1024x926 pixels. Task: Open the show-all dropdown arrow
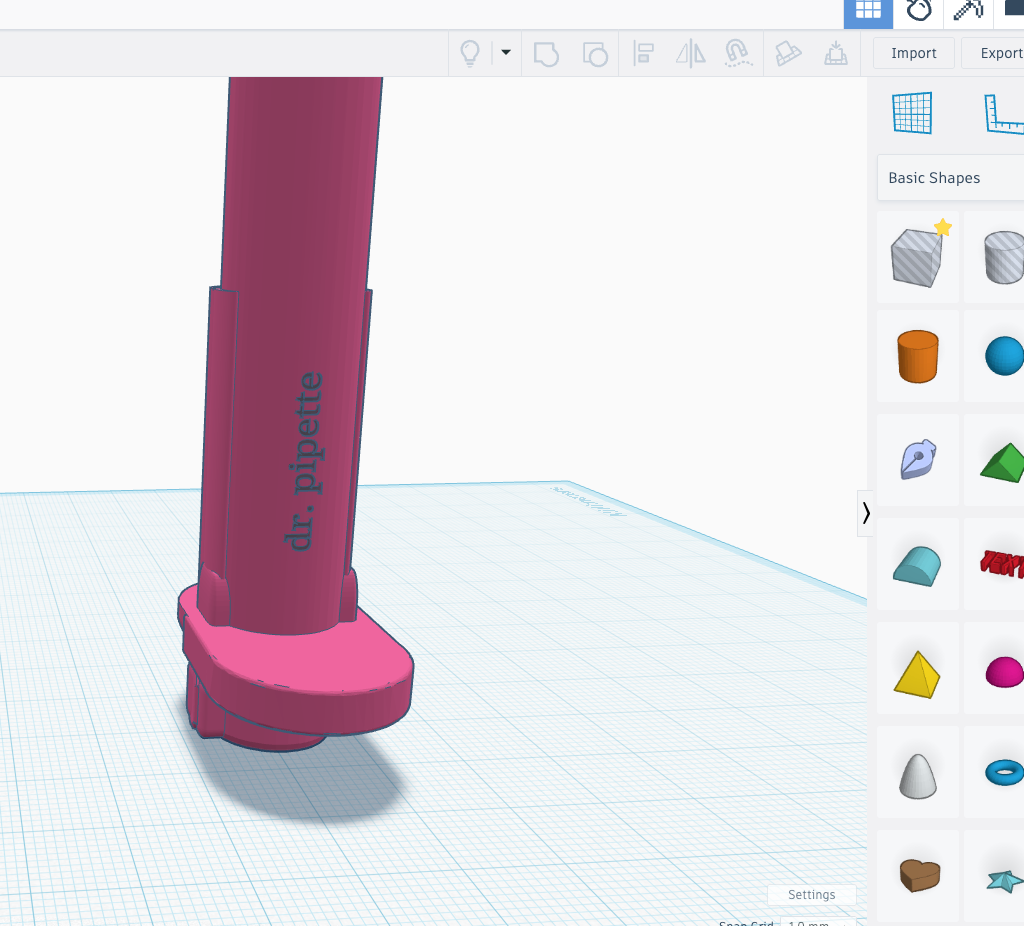click(505, 52)
